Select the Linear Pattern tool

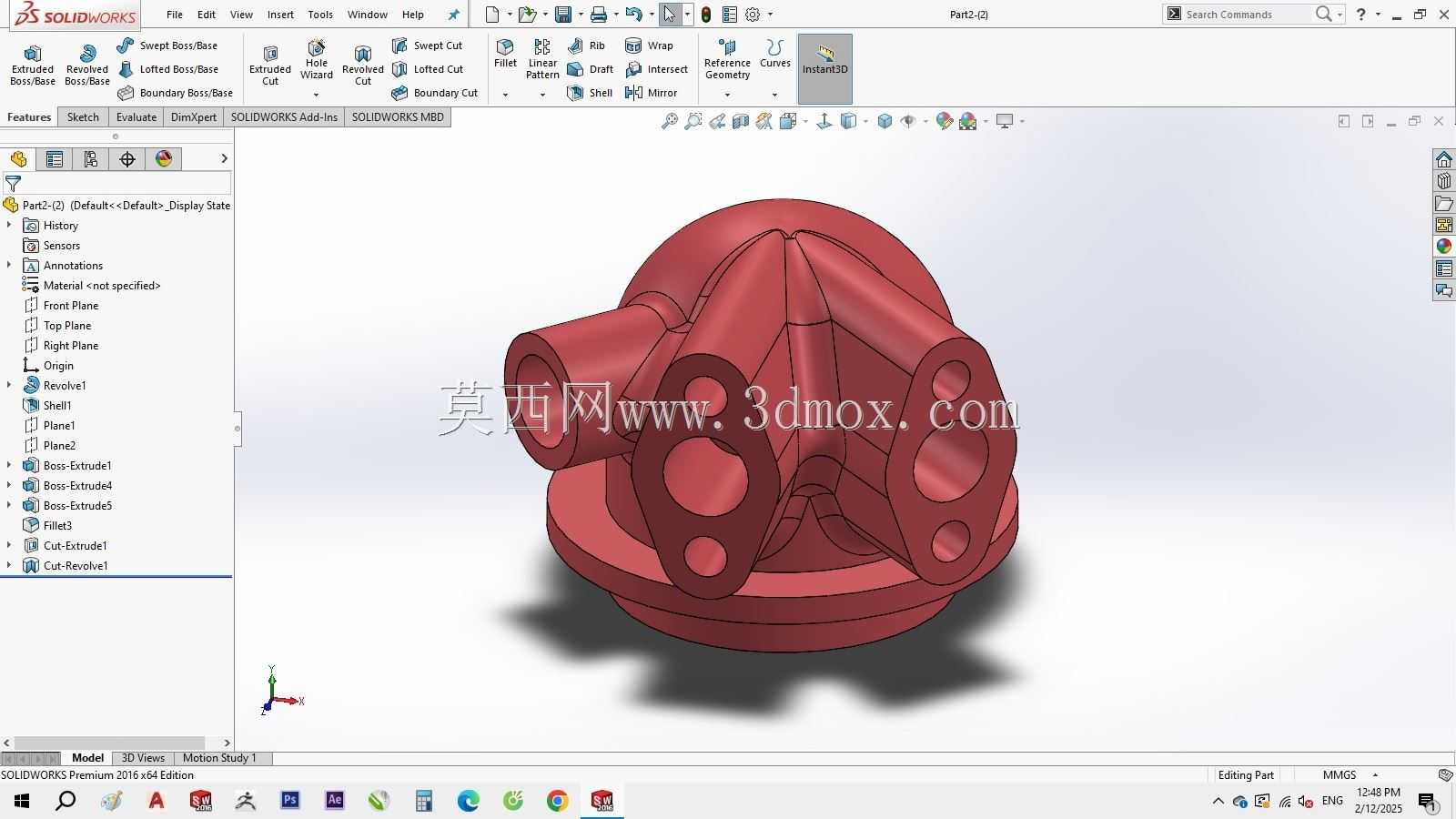[x=542, y=59]
